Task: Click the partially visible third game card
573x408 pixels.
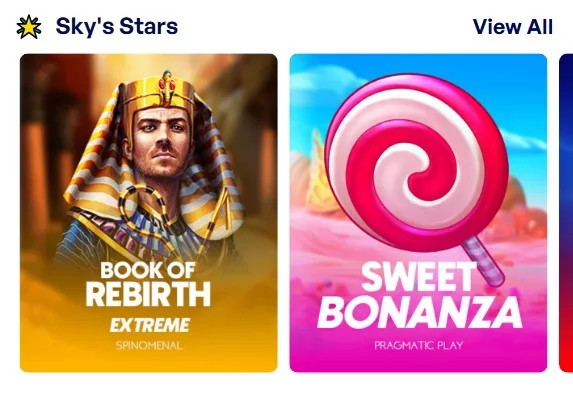Action: pyautogui.click(x=566, y=213)
